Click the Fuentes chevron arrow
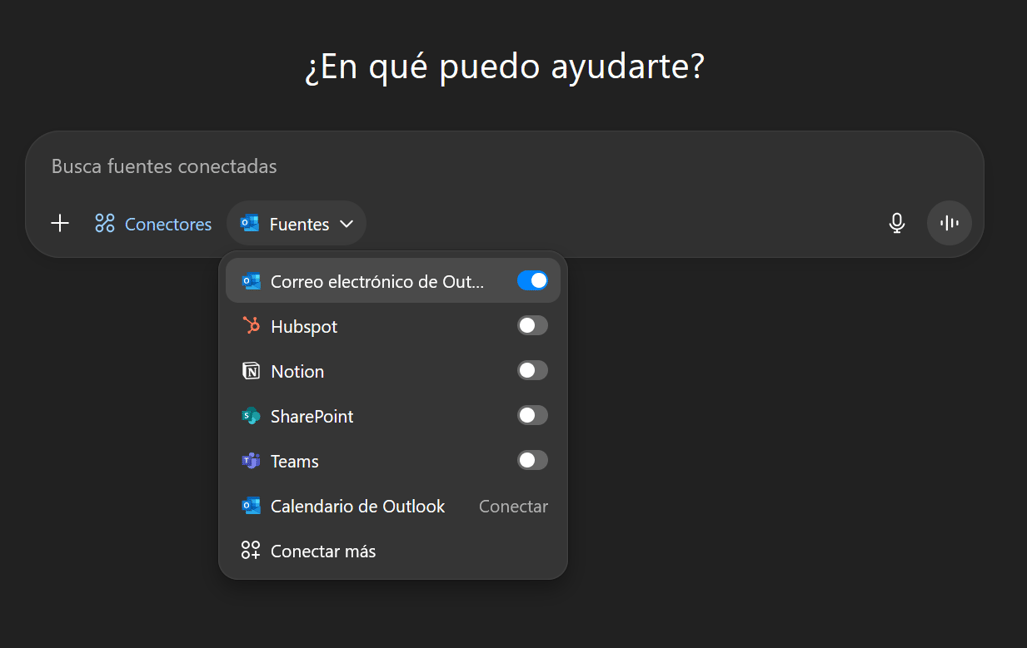Viewport: 1027px width, 648px height. click(x=347, y=224)
